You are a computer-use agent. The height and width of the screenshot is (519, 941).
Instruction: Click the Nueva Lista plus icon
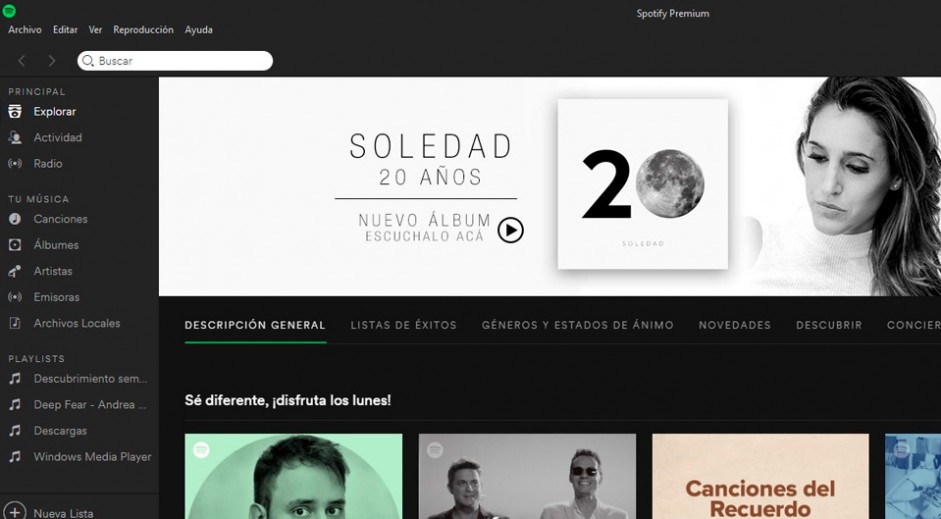15,512
